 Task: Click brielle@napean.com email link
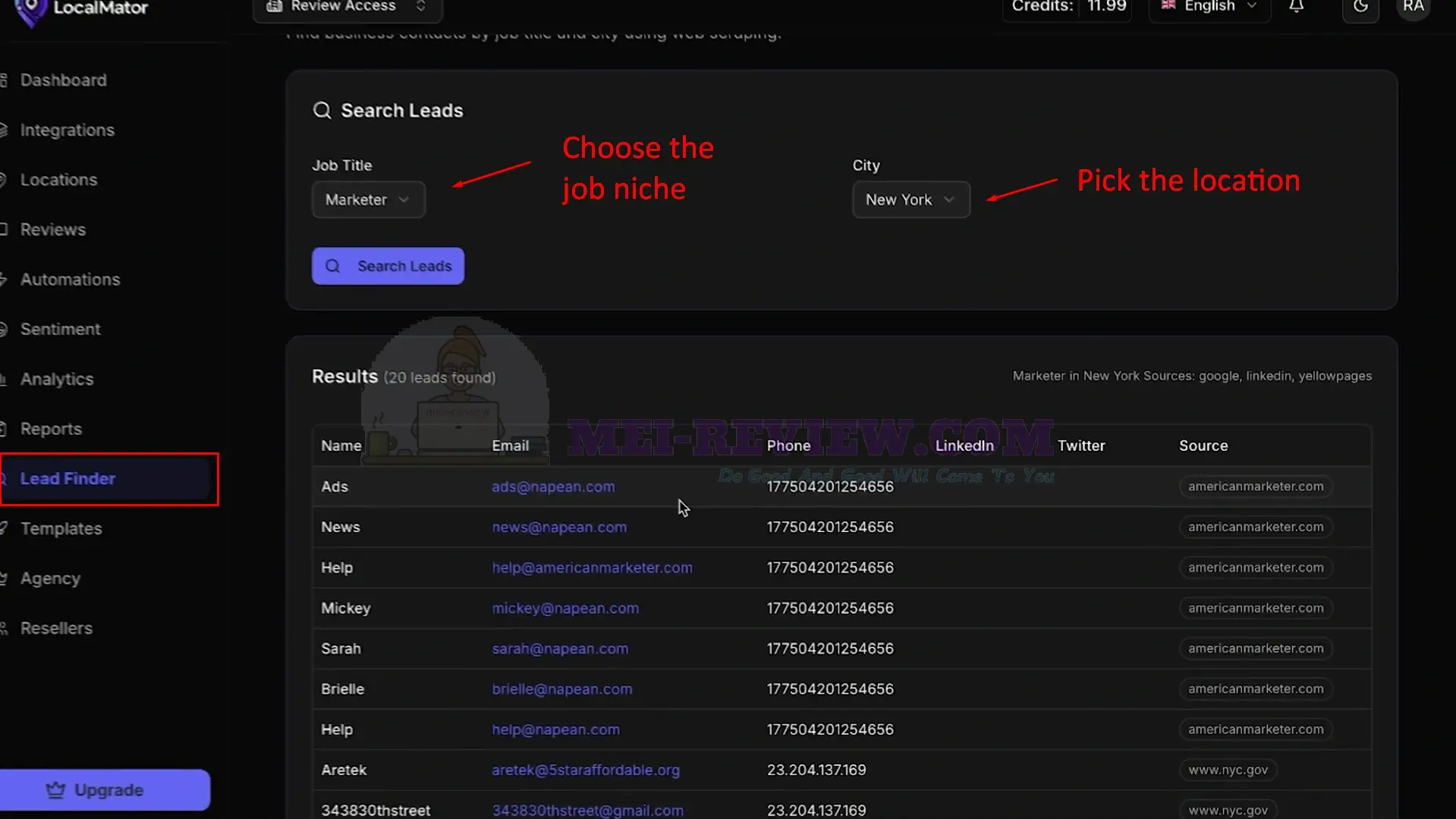click(x=561, y=689)
